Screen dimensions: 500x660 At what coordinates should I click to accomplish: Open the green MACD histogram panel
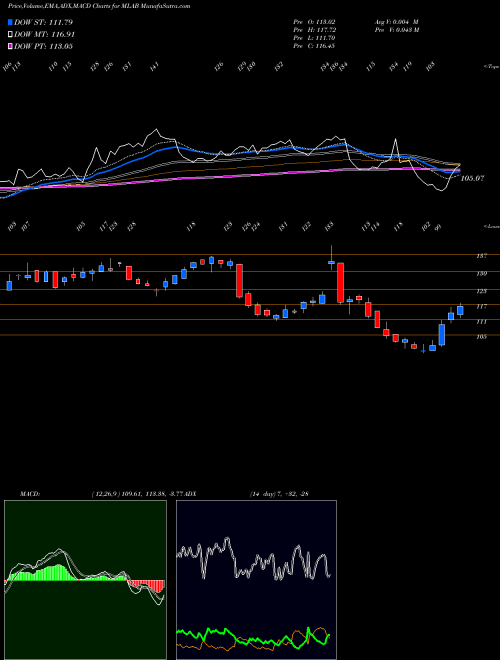[85, 580]
